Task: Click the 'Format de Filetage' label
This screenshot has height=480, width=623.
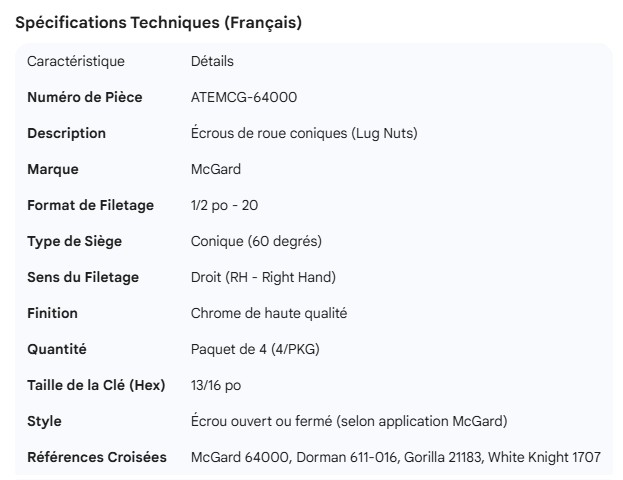Action: [x=90, y=205]
